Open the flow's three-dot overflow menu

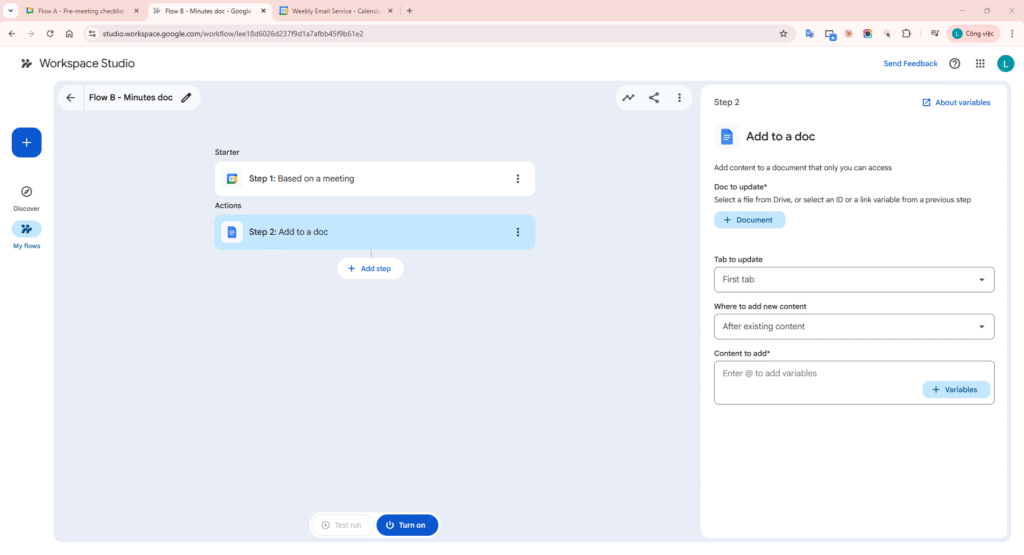point(679,98)
